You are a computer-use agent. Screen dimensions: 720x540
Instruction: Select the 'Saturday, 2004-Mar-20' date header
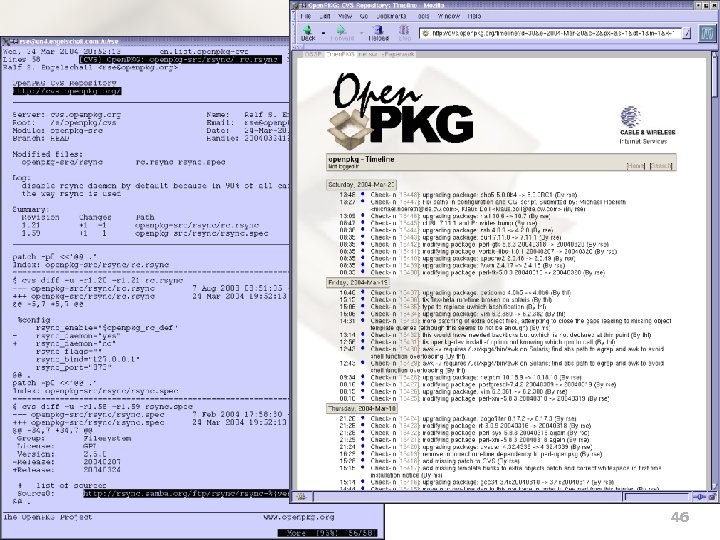pyautogui.click(x=361, y=185)
